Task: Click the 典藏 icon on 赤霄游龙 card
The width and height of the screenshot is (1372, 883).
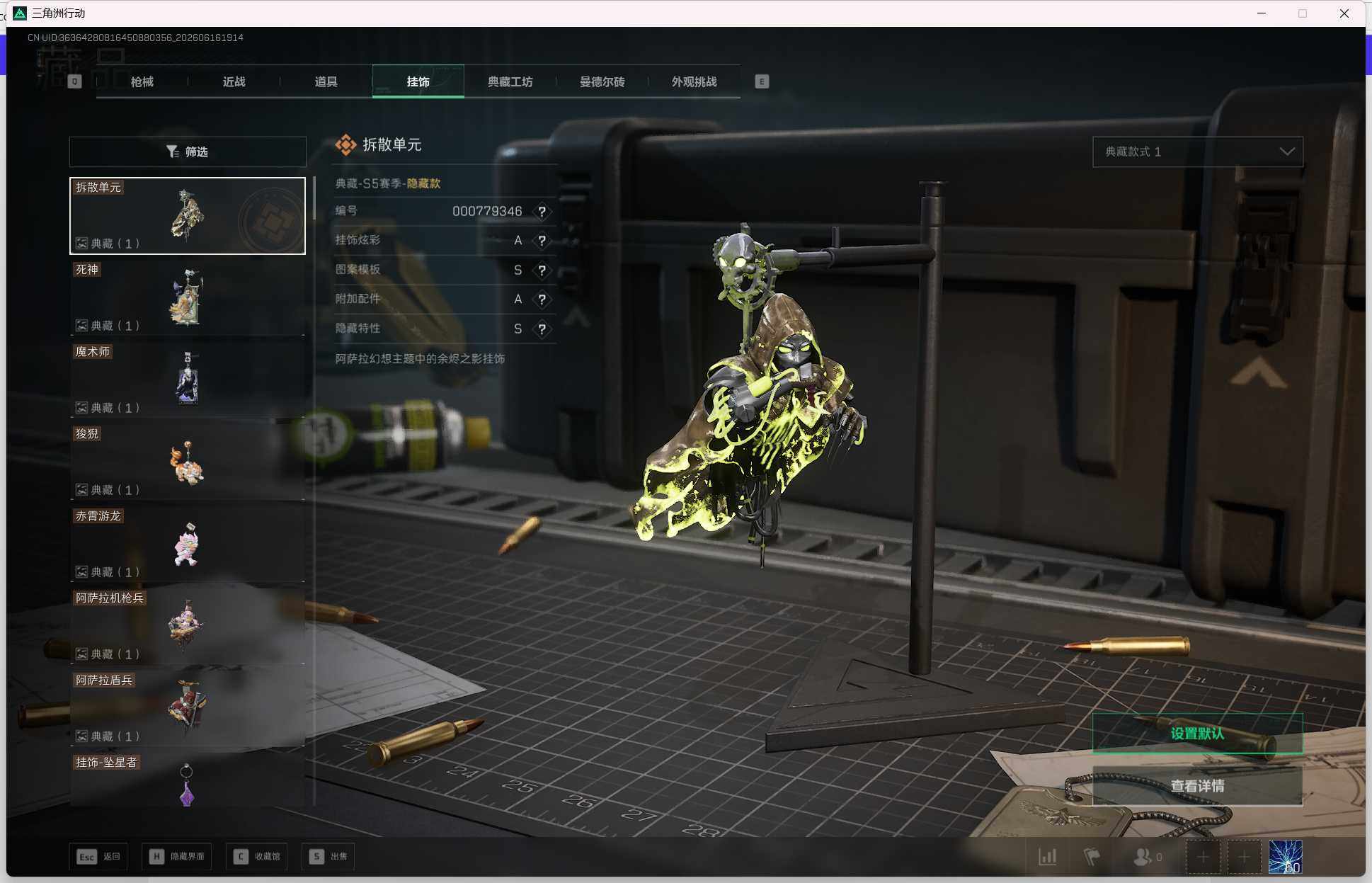Action: click(82, 572)
